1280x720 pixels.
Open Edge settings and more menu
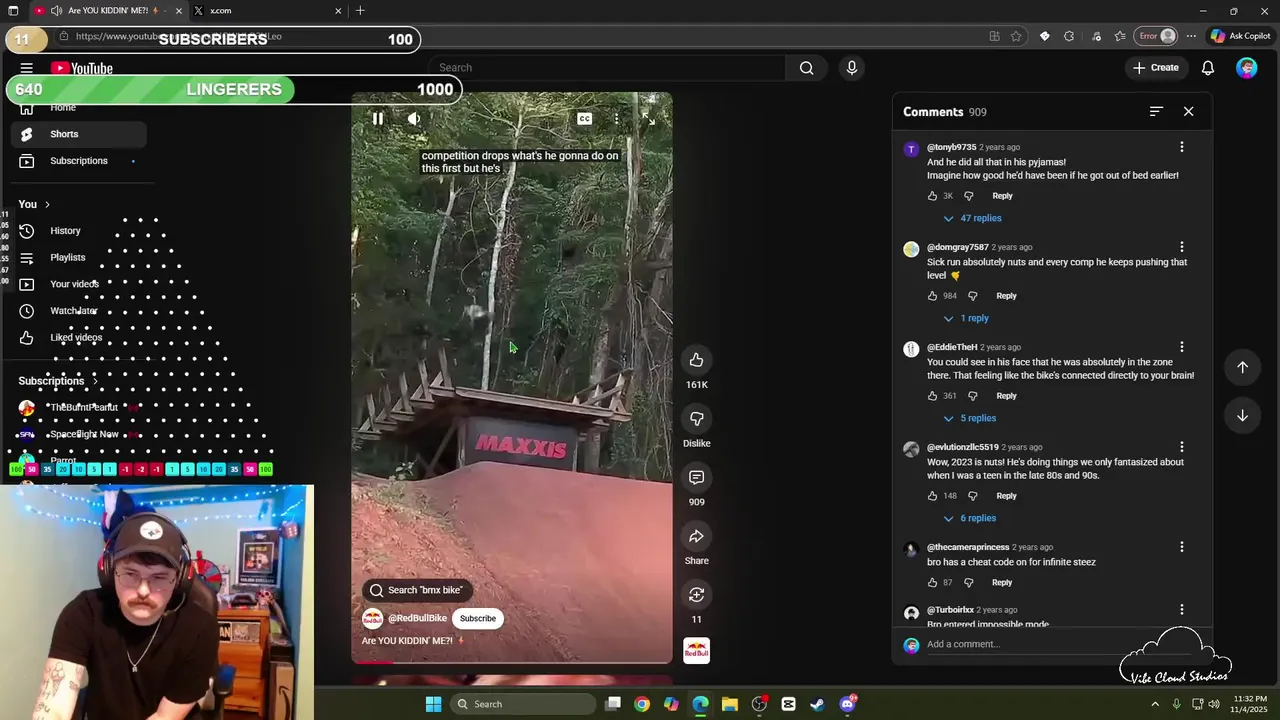[x=1191, y=36]
